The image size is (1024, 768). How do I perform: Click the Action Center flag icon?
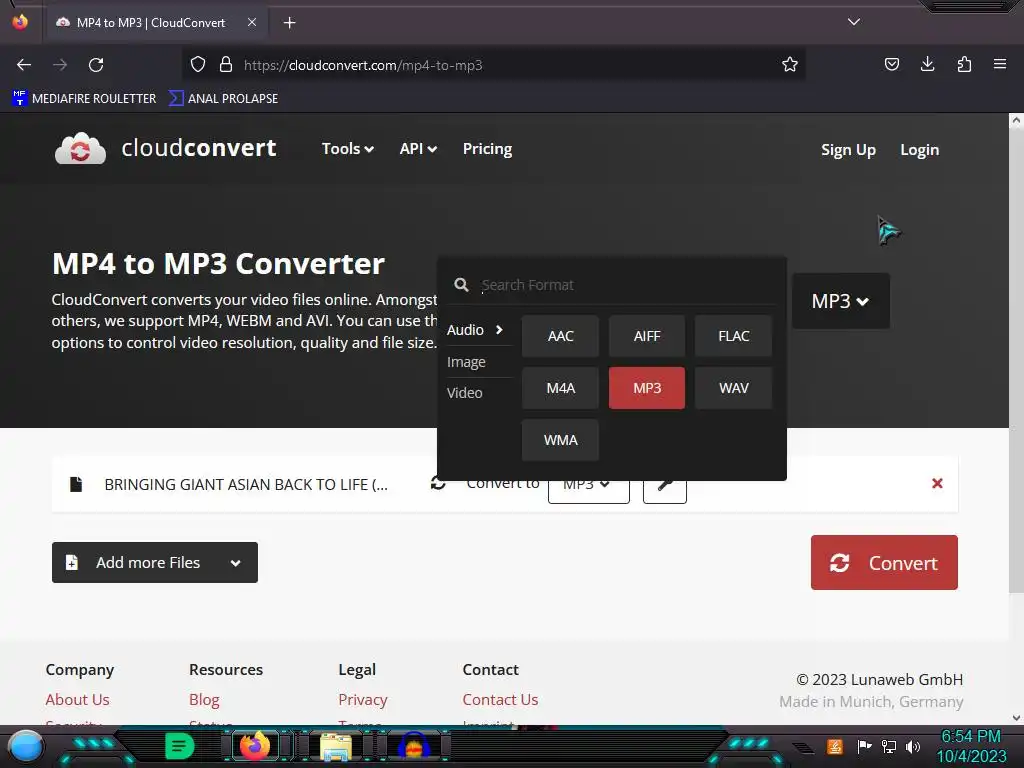864,746
